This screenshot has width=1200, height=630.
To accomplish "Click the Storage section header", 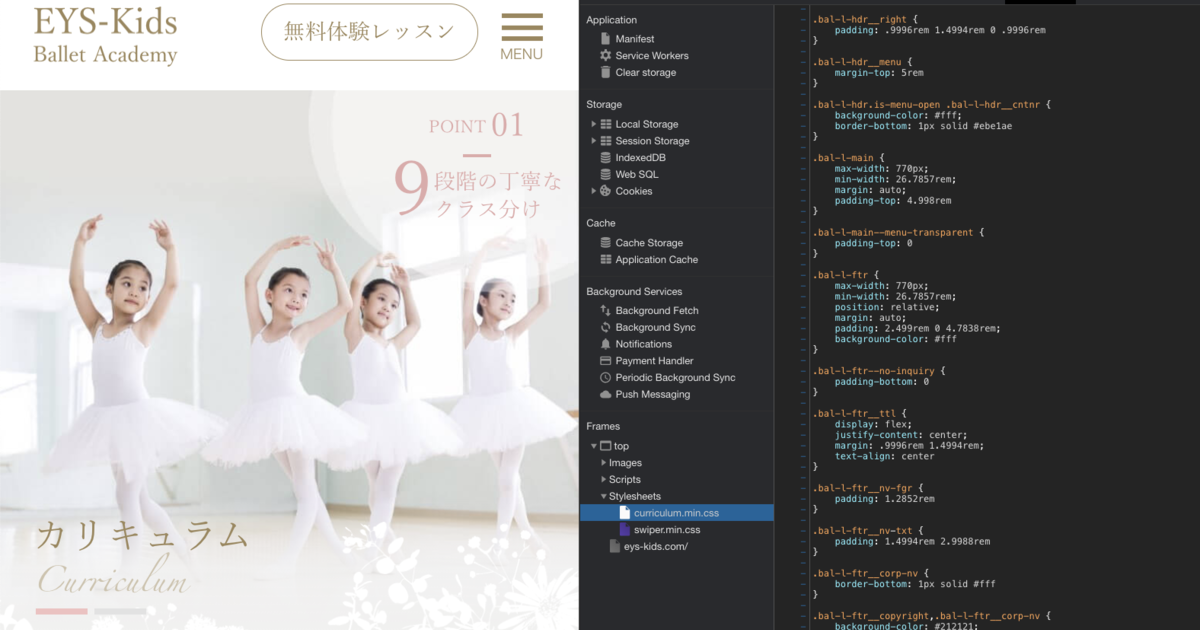I will coord(604,104).
